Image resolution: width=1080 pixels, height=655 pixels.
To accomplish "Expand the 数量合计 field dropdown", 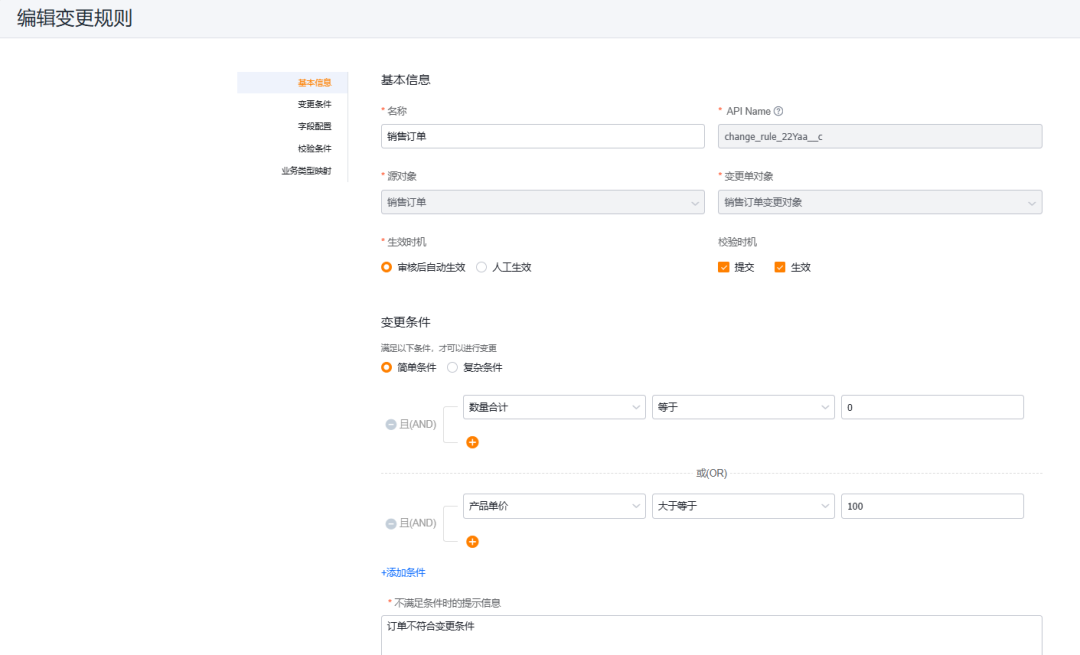I will click(x=554, y=407).
